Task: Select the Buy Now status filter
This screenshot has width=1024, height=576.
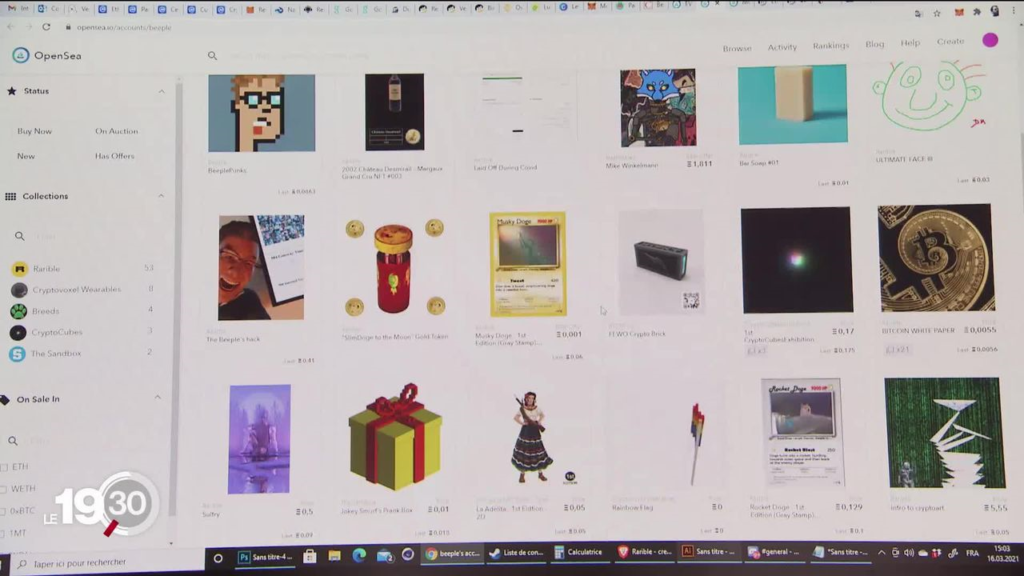Action: pos(35,131)
